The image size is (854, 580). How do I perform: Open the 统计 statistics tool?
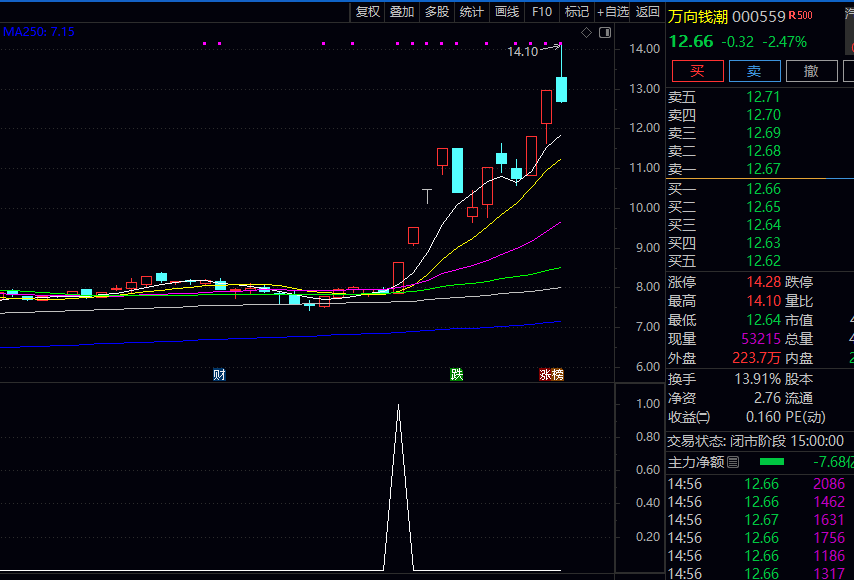pos(472,12)
